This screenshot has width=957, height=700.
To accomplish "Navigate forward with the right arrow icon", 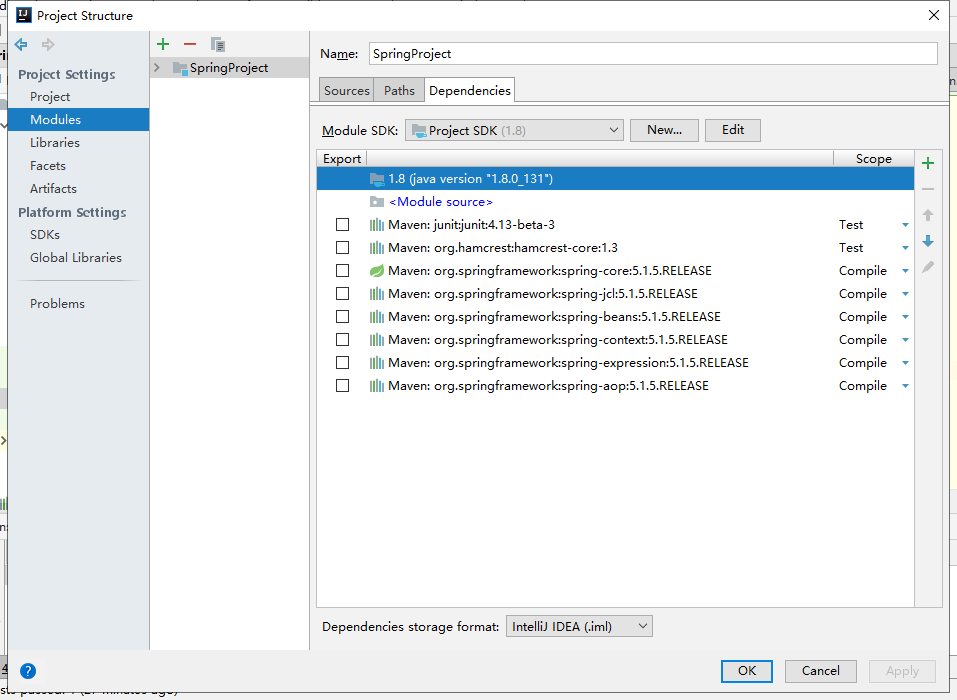I will tap(48, 45).
